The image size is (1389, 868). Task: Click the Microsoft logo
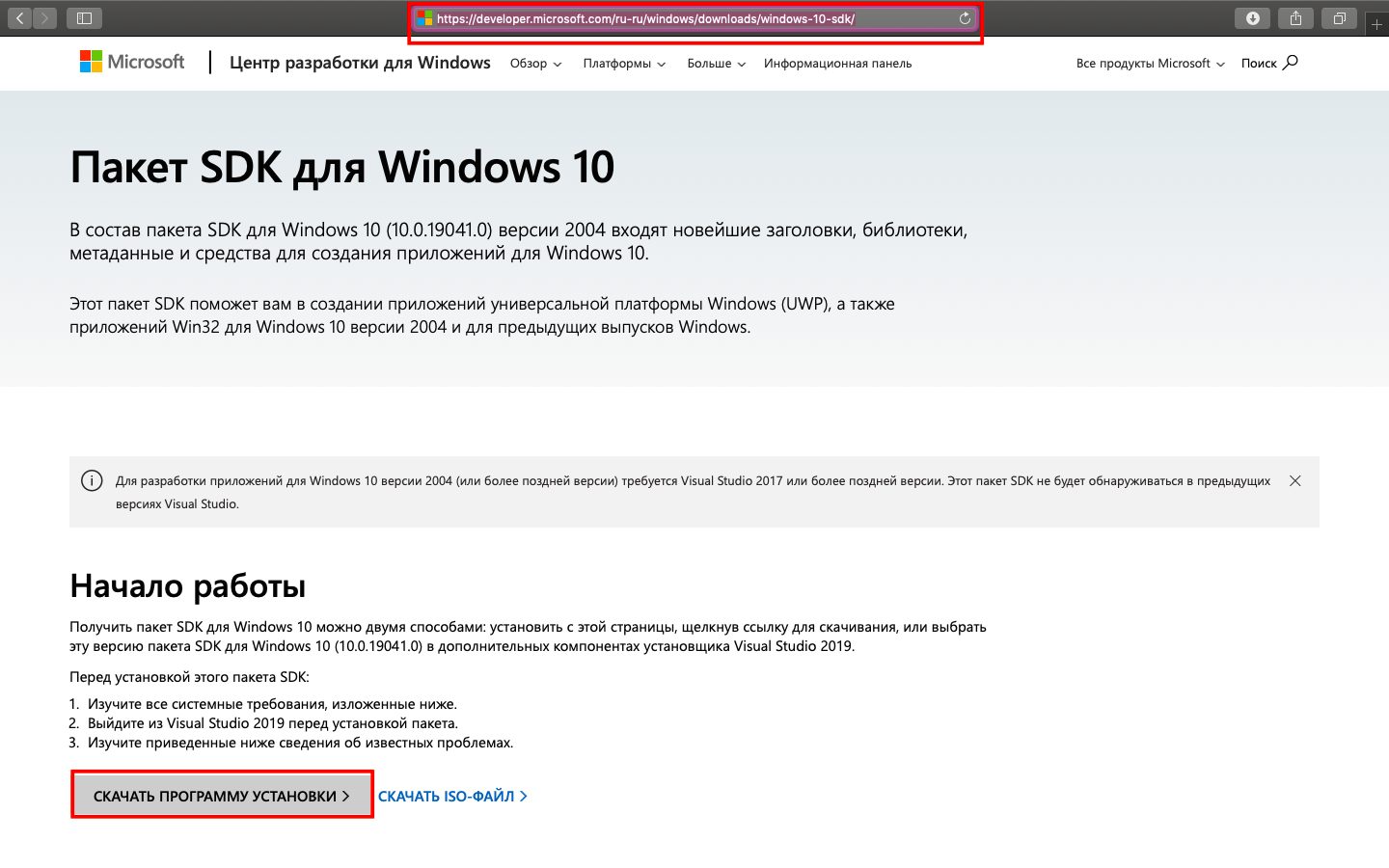point(132,62)
